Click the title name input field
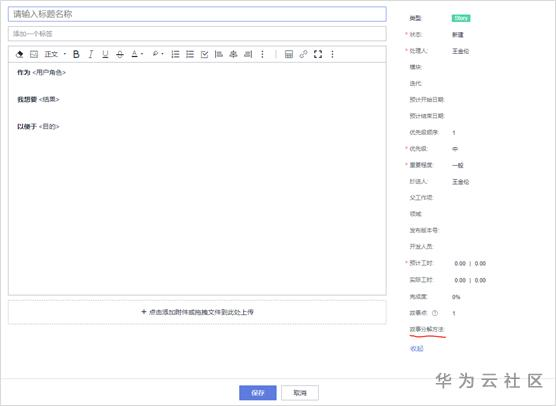Image resolution: width=556 pixels, height=406 pixels. click(197, 14)
